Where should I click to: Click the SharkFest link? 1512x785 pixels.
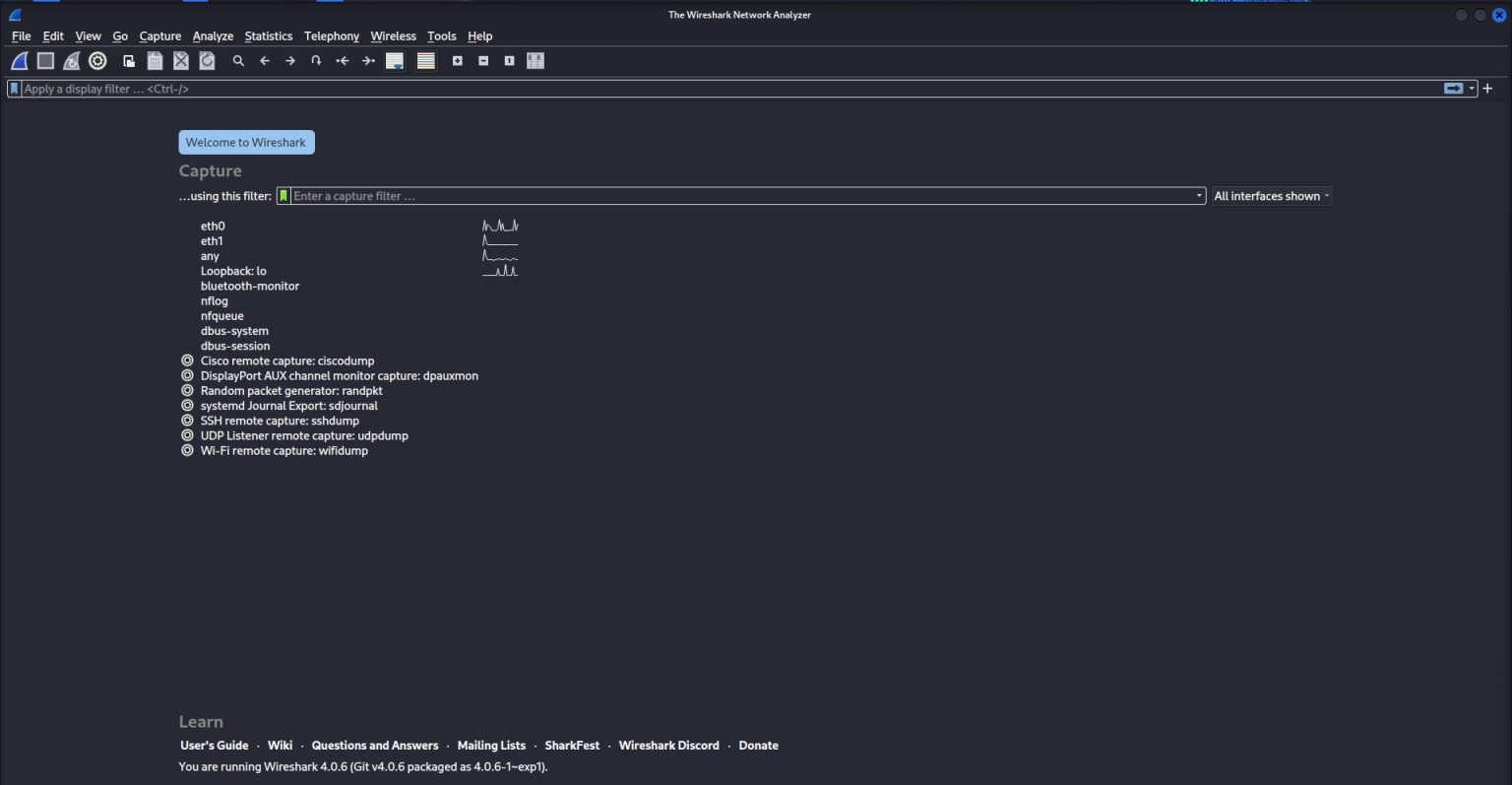click(x=572, y=745)
